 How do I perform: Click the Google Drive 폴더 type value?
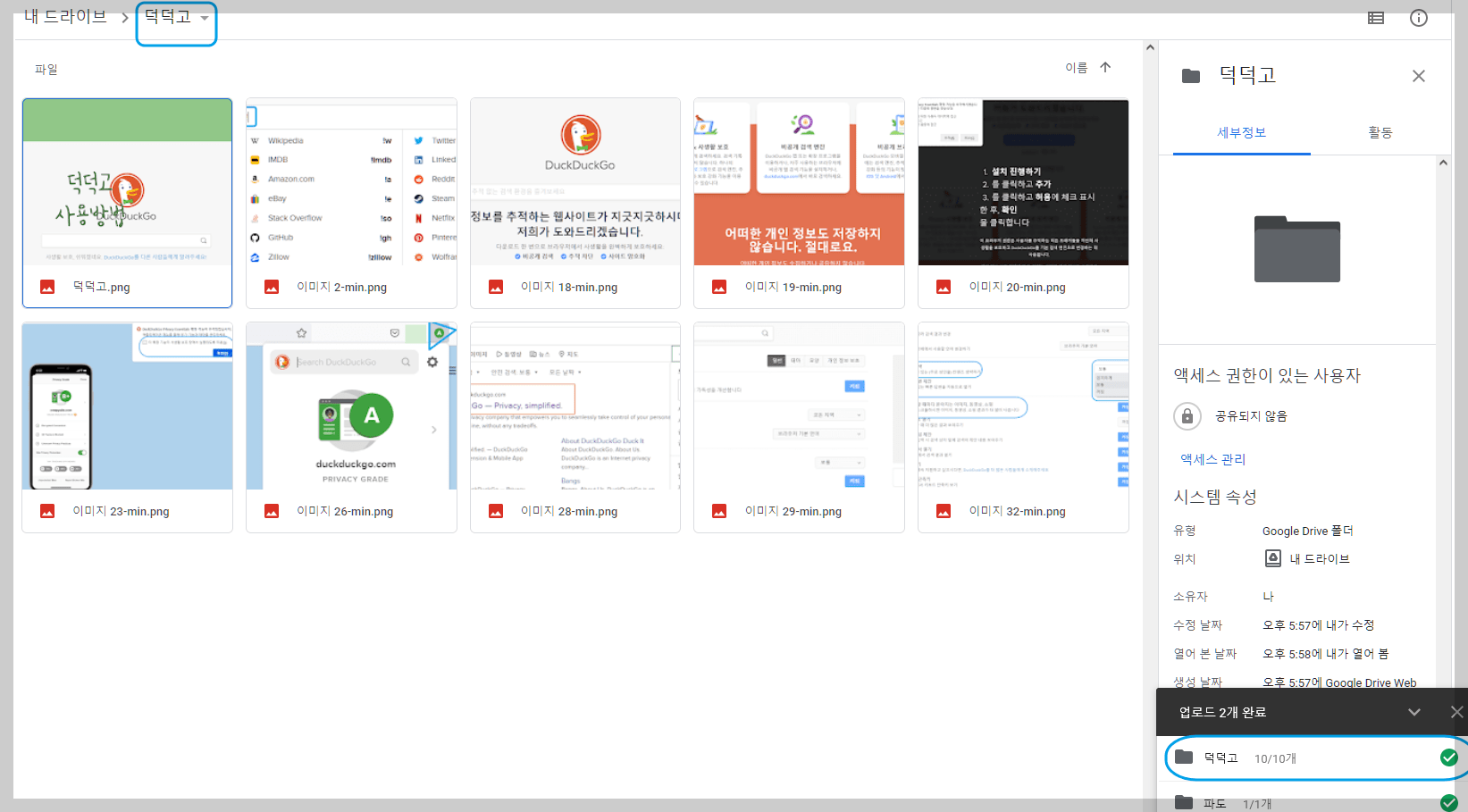[1307, 531]
